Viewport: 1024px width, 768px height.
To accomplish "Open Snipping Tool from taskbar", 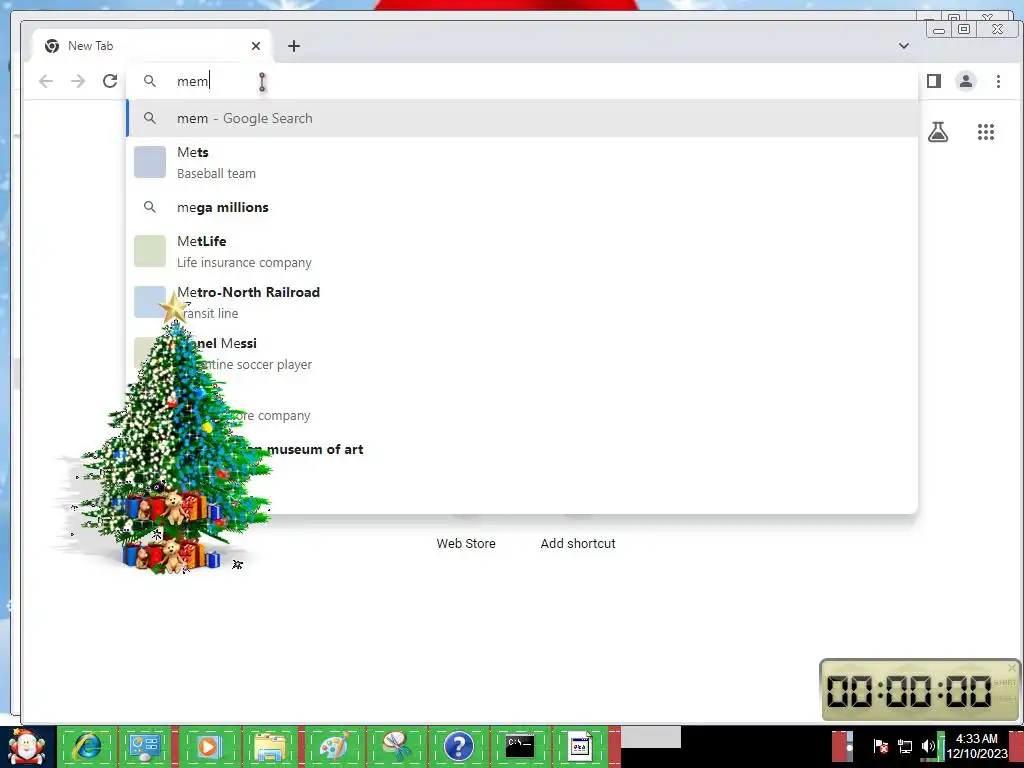I will coord(396,746).
